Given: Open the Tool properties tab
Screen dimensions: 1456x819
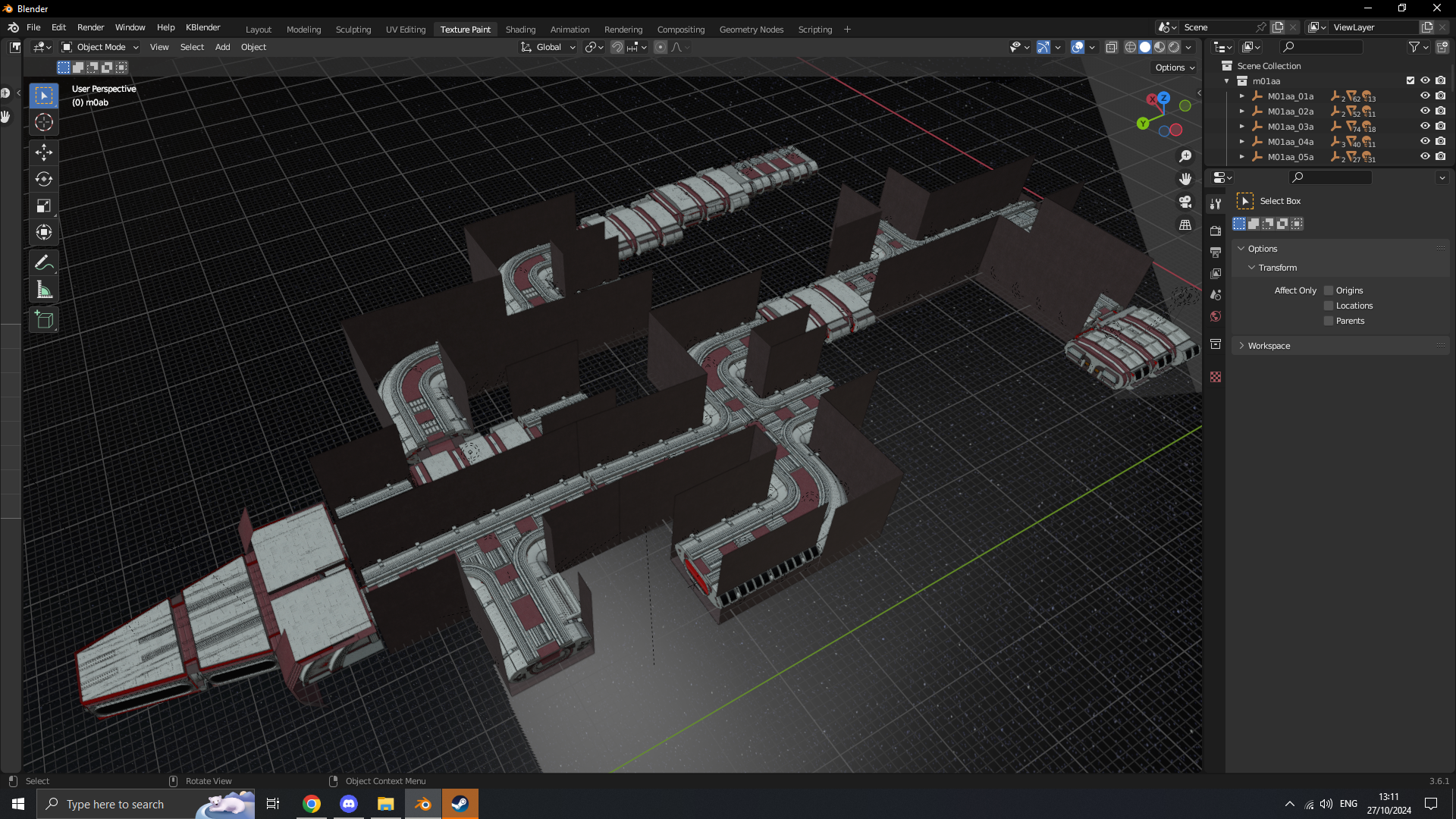Looking at the screenshot, I should pyautogui.click(x=1216, y=203).
